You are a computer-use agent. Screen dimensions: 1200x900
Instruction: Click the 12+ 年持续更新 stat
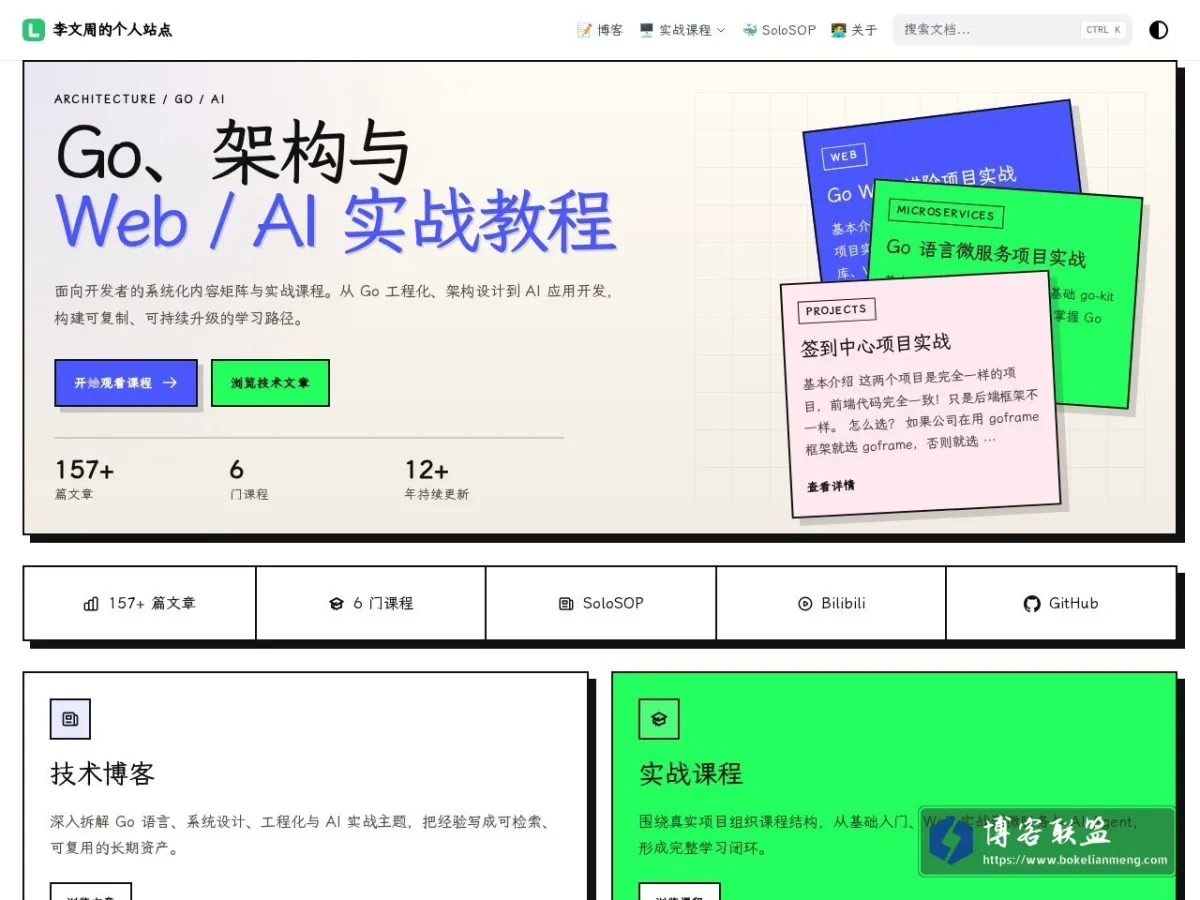click(x=436, y=479)
